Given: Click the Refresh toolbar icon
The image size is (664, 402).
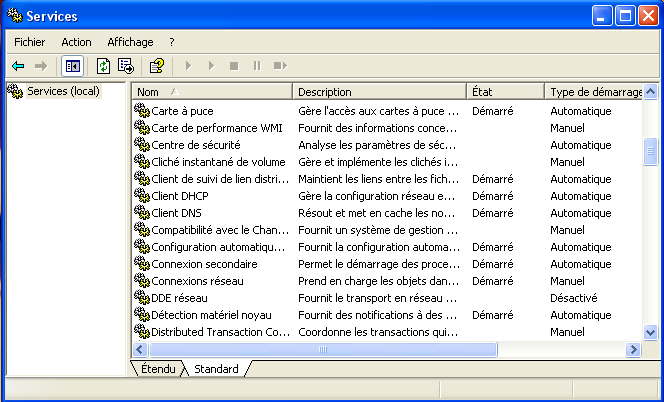Looking at the screenshot, I should [103, 66].
